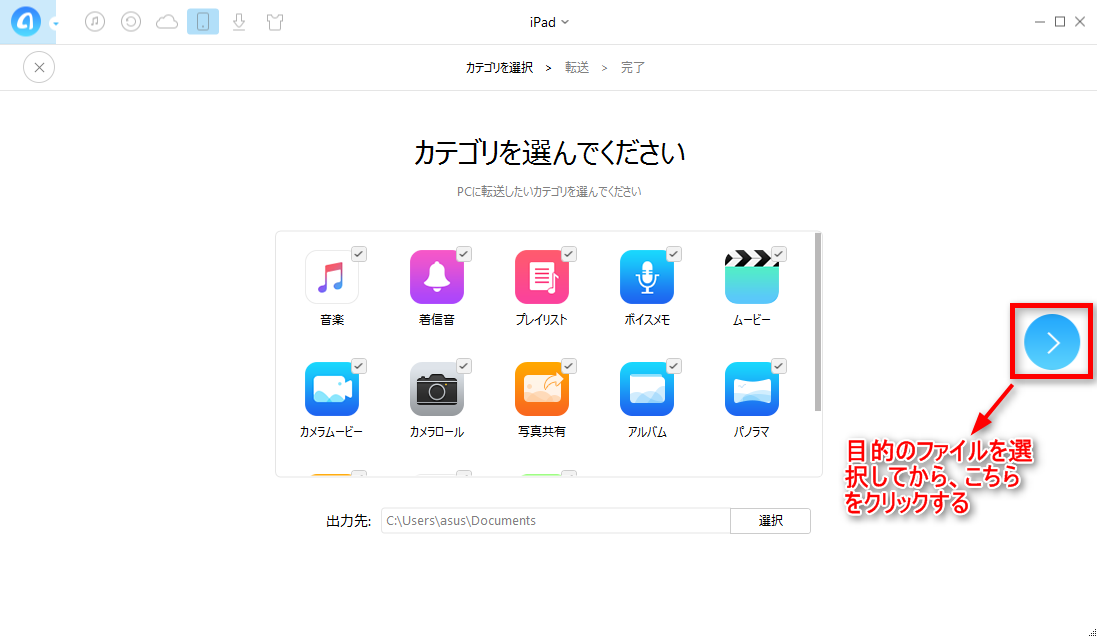
Task: Uncheck the ムービー category checkbox
Action: click(779, 254)
